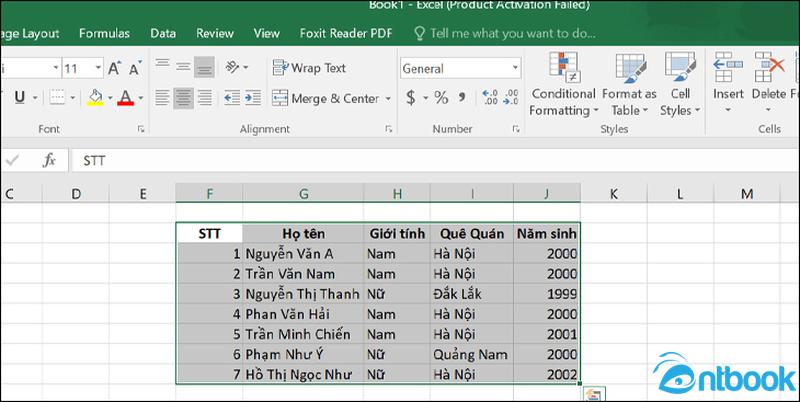Apply yellow Fill Color
The image size is (800, 402).
point(95,97)
